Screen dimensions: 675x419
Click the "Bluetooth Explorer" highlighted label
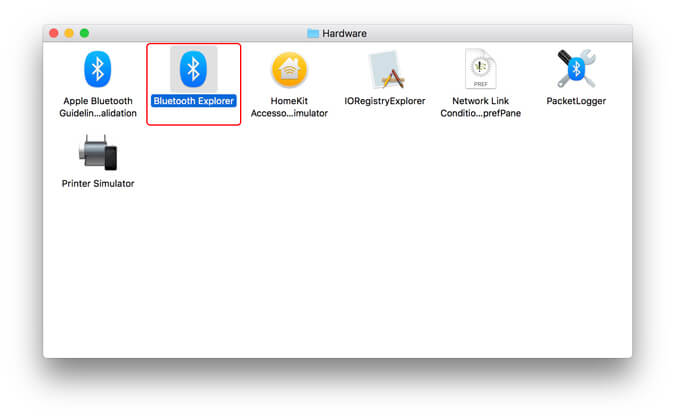pyautogui.click(x=194, y=101)
